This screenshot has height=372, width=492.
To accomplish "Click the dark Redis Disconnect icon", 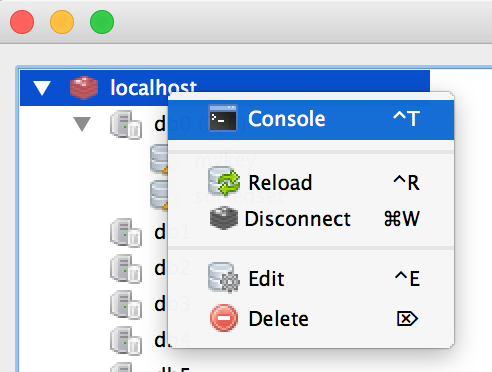I will pos(224,218).
